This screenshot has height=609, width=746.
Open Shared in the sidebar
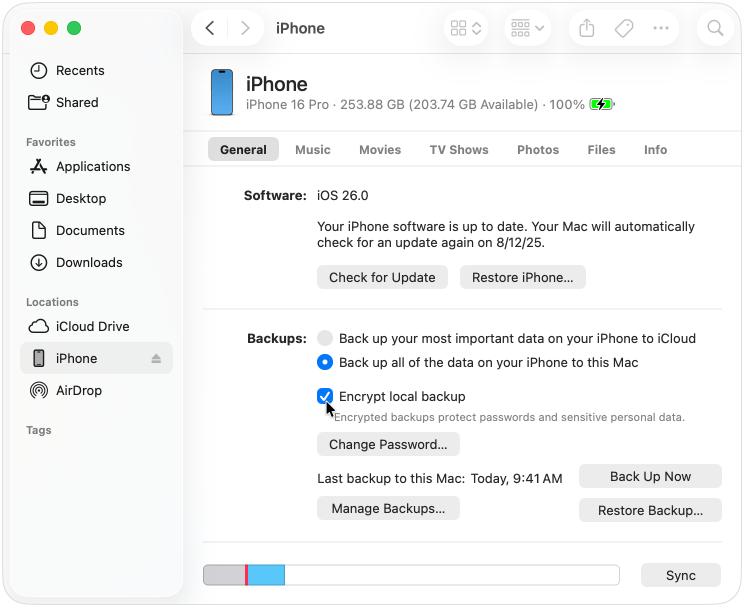96,102
